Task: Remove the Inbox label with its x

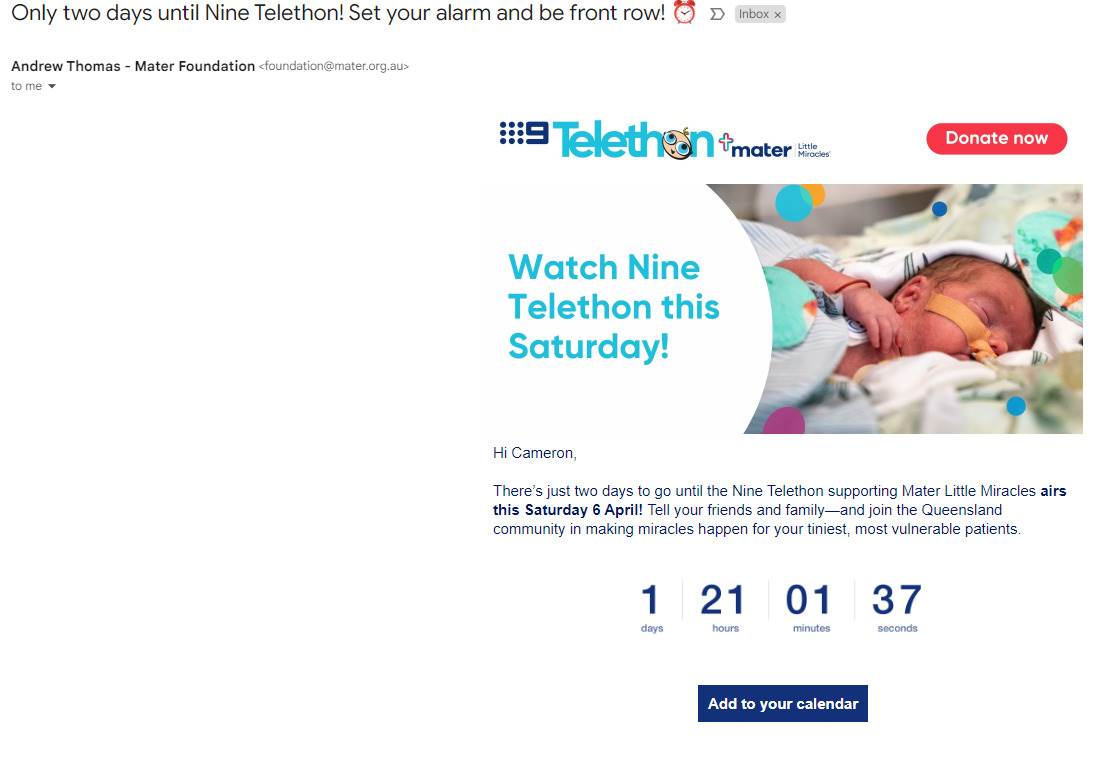Action: pyautogui.click(x=777, y=15)
